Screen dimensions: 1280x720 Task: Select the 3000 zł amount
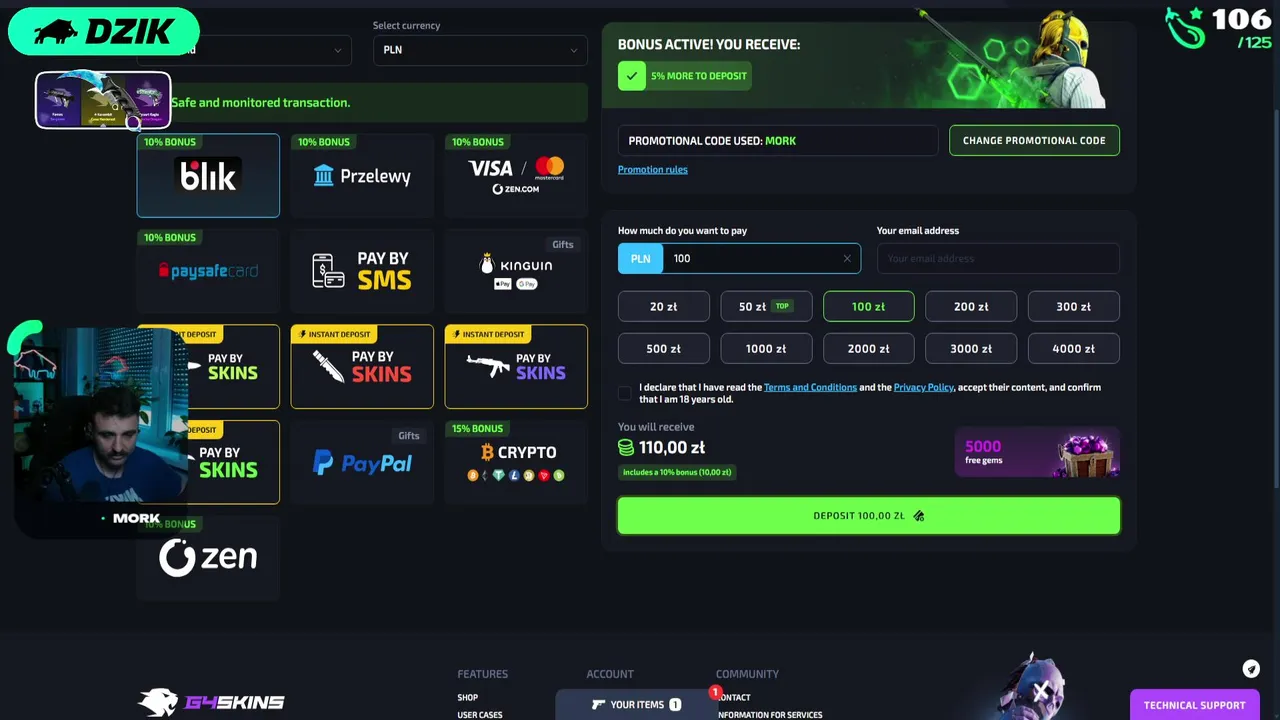pos(971,349)
